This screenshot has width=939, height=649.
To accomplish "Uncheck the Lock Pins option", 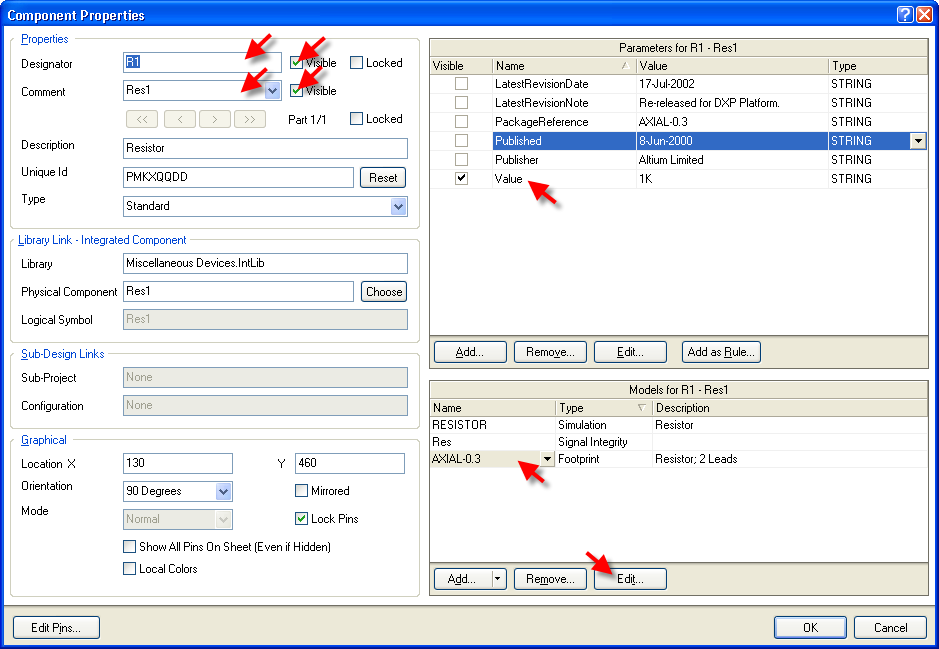I will 302,519.
